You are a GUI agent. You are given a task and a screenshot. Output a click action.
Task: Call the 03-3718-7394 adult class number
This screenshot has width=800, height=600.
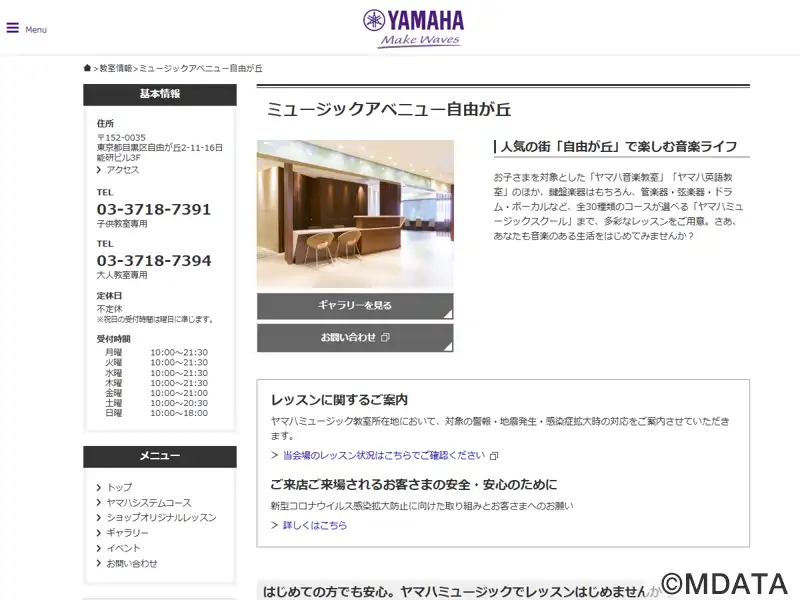click(x=154, y=261)
